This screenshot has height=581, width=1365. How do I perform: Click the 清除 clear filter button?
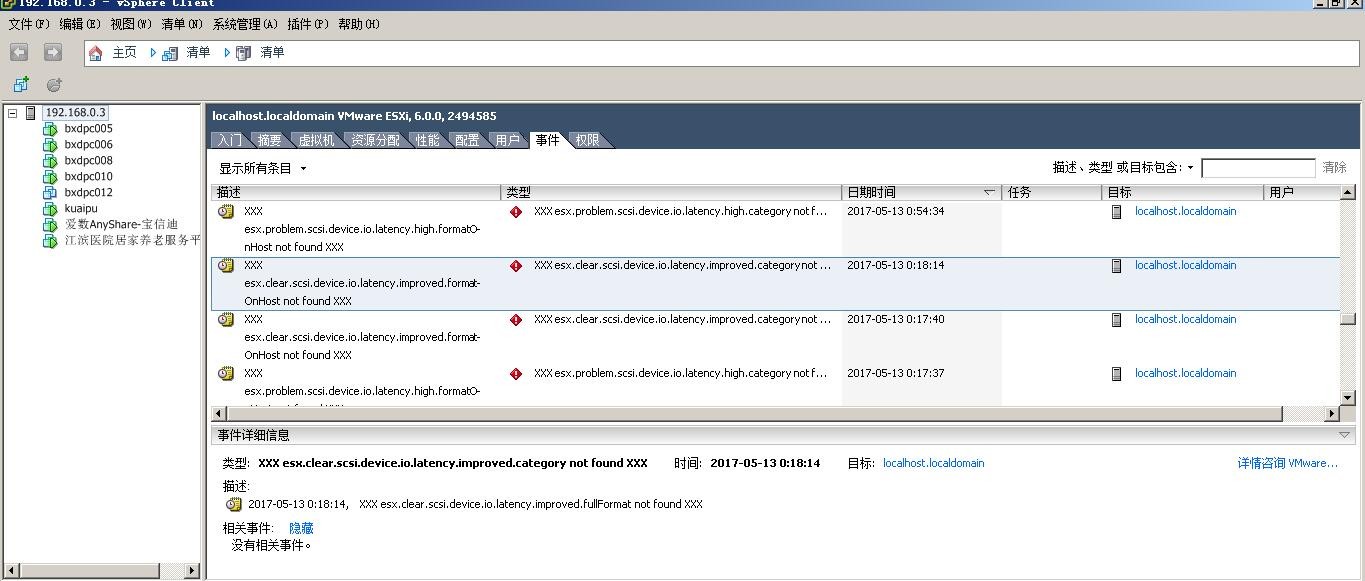point(1335,168)
